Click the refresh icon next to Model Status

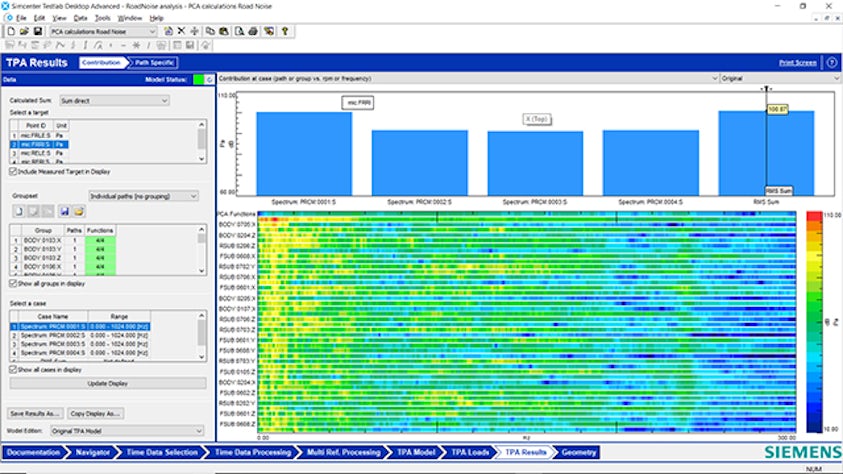point(210,80)
